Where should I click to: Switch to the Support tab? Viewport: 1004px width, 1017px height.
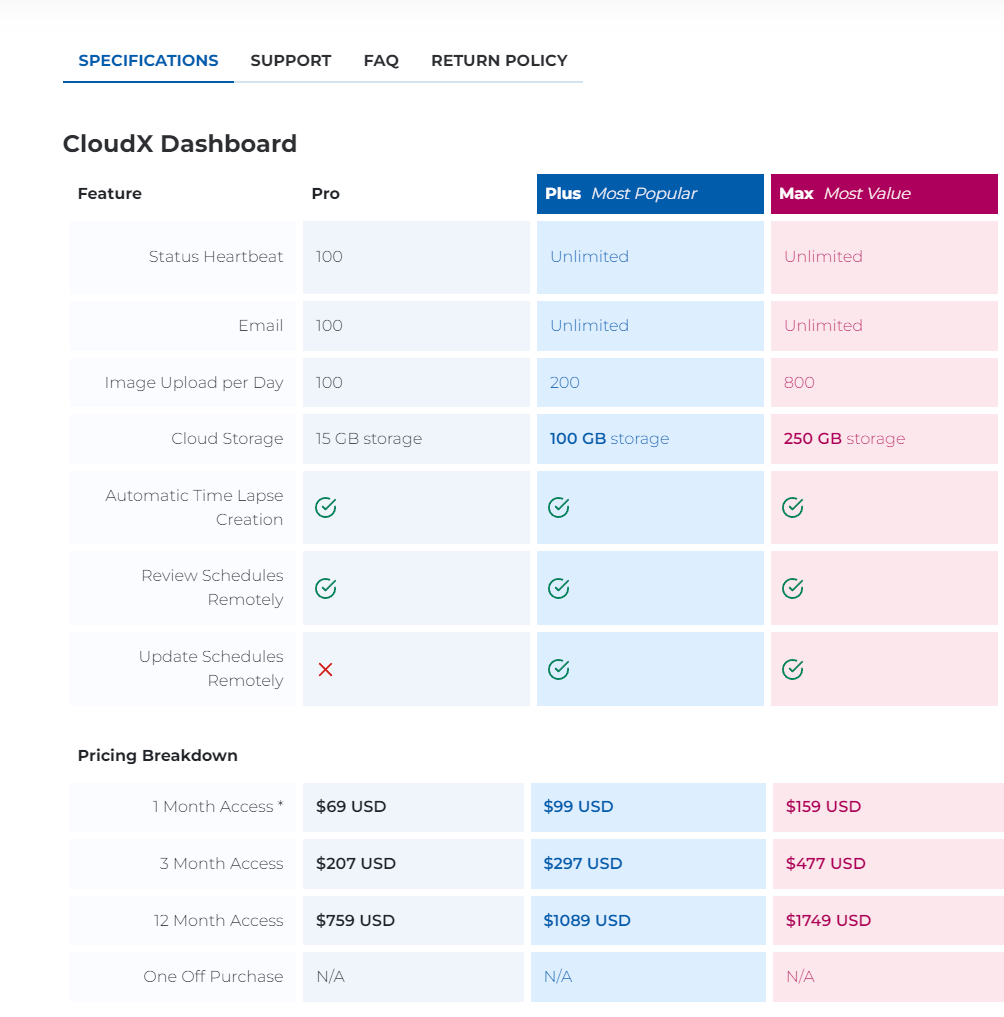[291, 60]
